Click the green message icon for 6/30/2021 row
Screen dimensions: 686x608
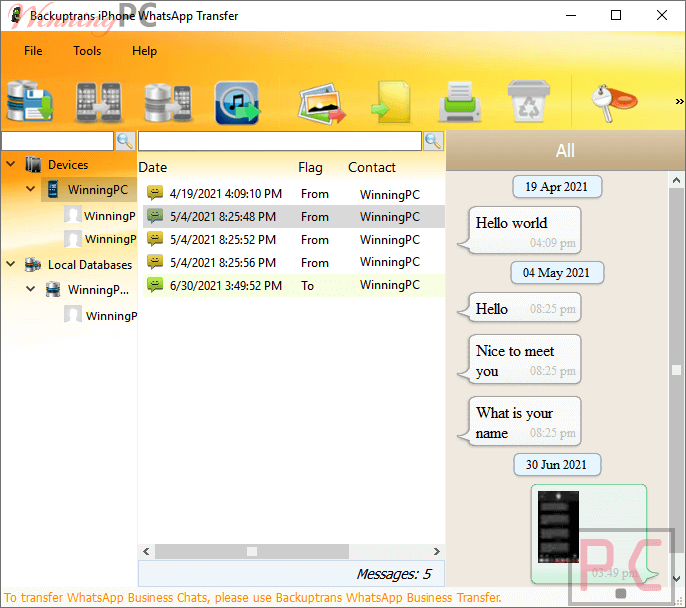[155, 285]
